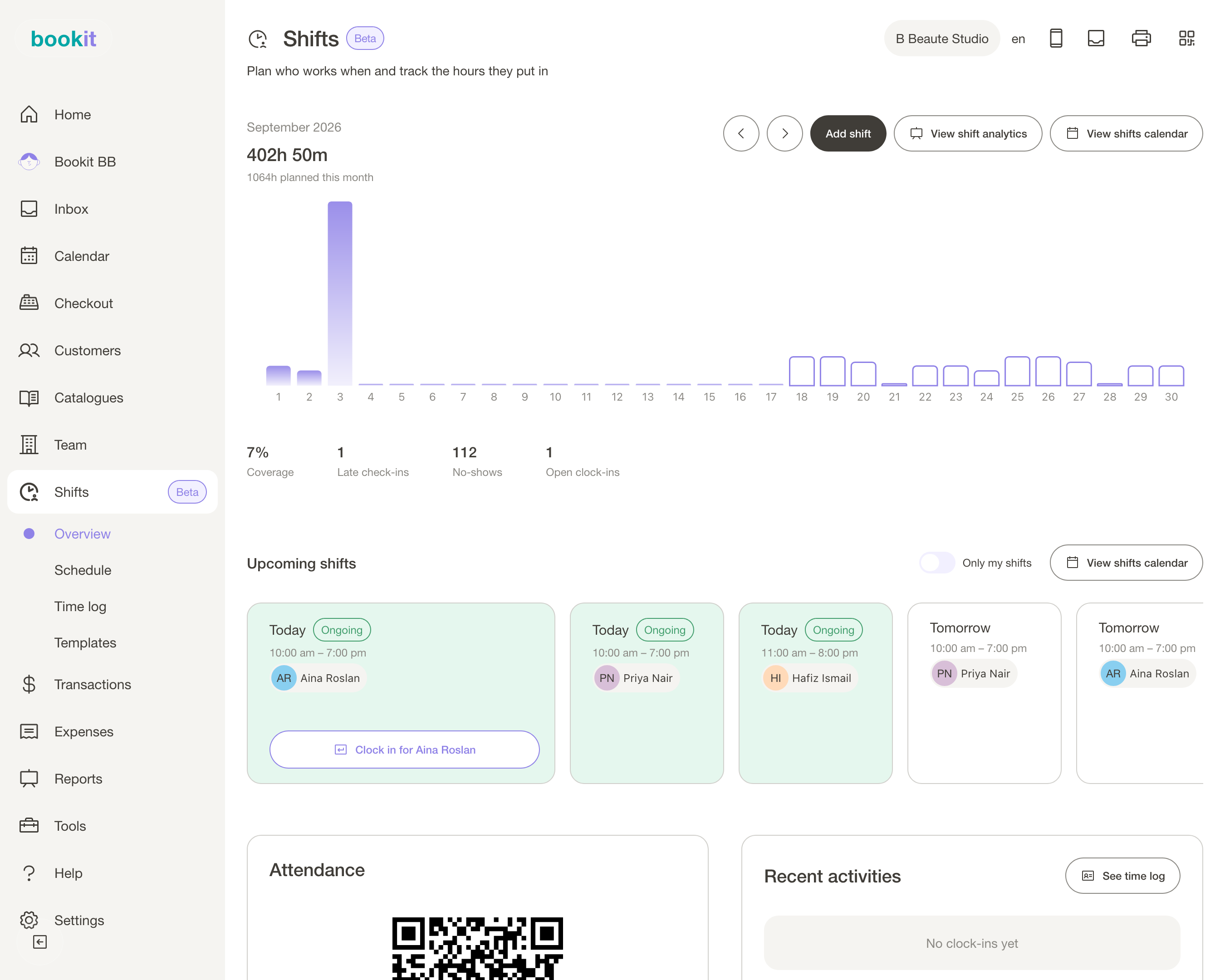Click the printer icon in header
The image size is (1225, 980).
(x=1141, y=39)
